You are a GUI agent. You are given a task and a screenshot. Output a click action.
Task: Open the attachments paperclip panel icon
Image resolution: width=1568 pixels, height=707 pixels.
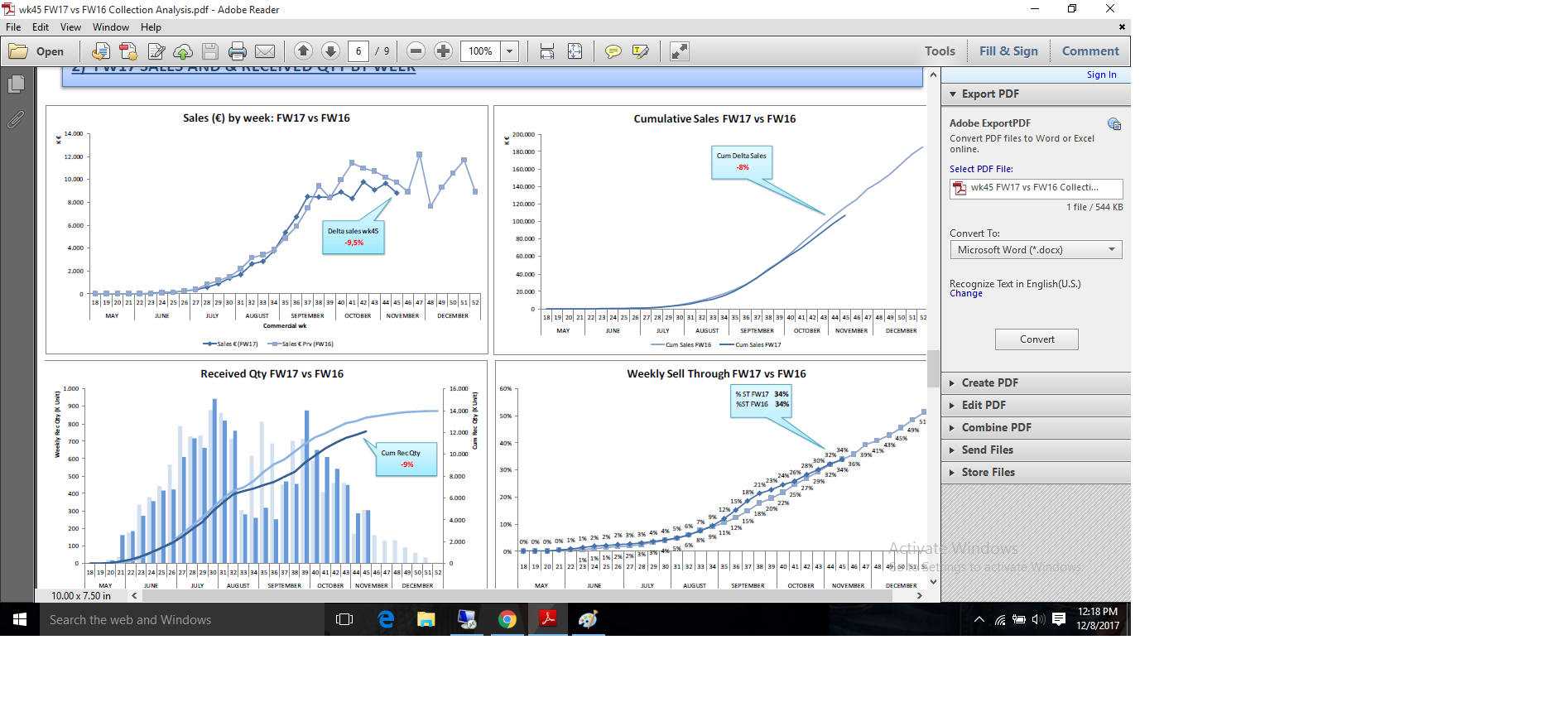pyautogui.click(x=16, y=120)
